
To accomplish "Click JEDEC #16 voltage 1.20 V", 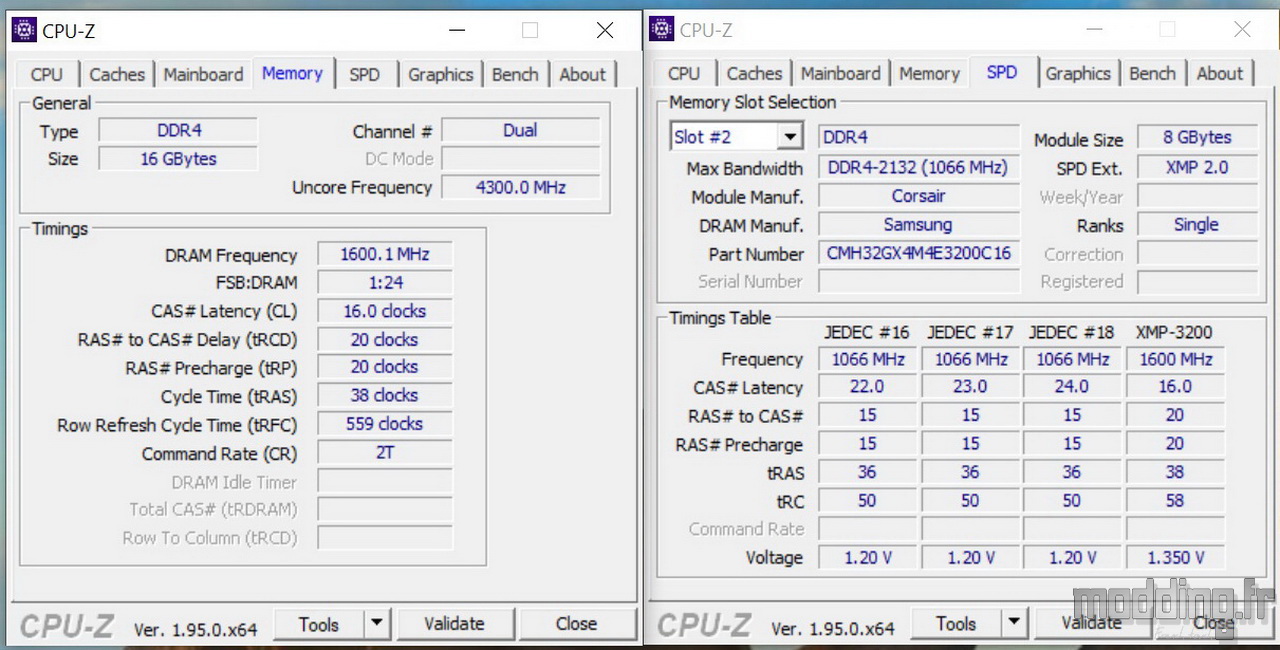I will (867, 558).
